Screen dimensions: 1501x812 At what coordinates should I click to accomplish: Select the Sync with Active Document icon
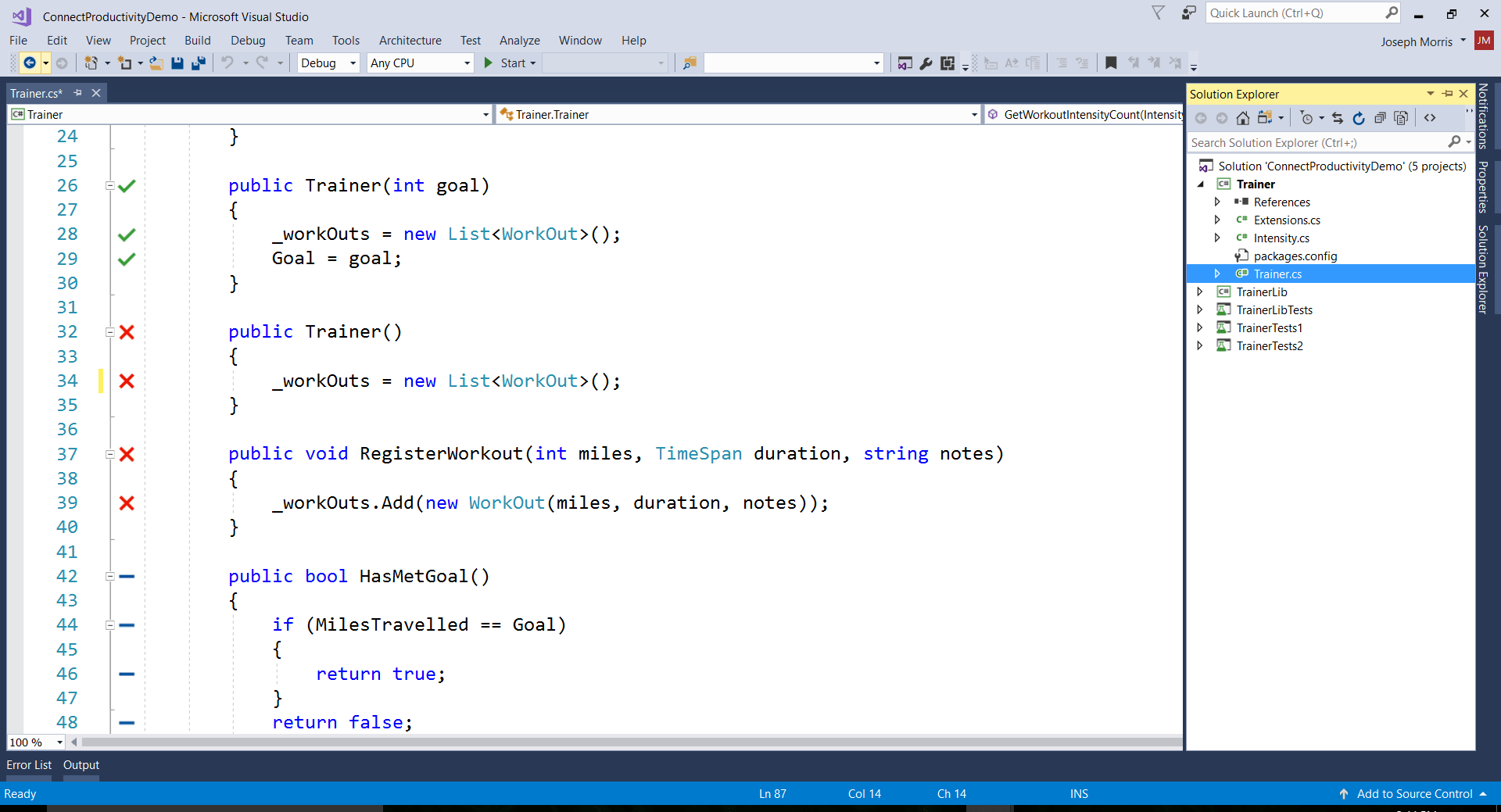pyautogui.click(x=1338, y=118)
